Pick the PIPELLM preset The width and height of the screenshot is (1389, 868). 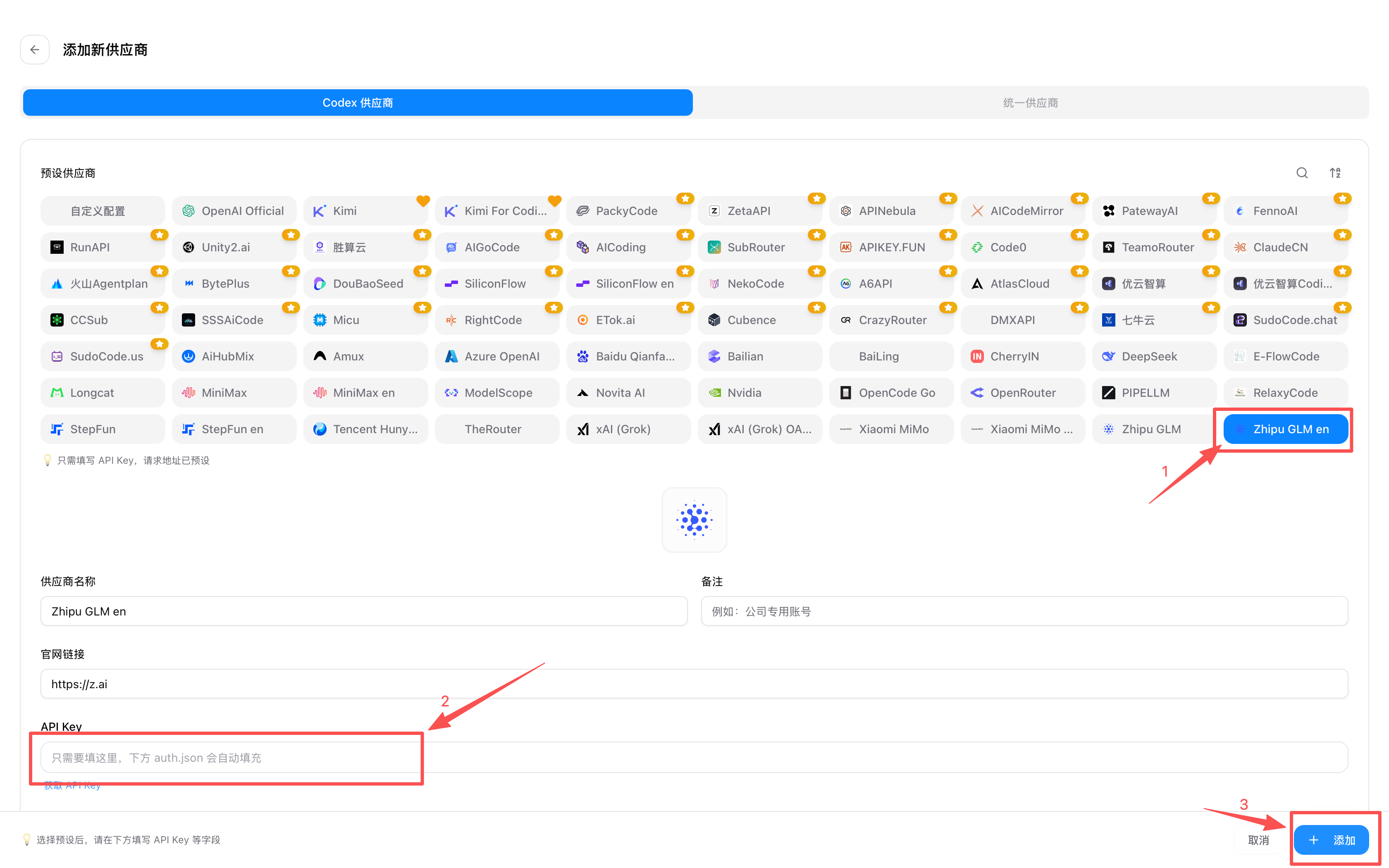click(1154, 393)
